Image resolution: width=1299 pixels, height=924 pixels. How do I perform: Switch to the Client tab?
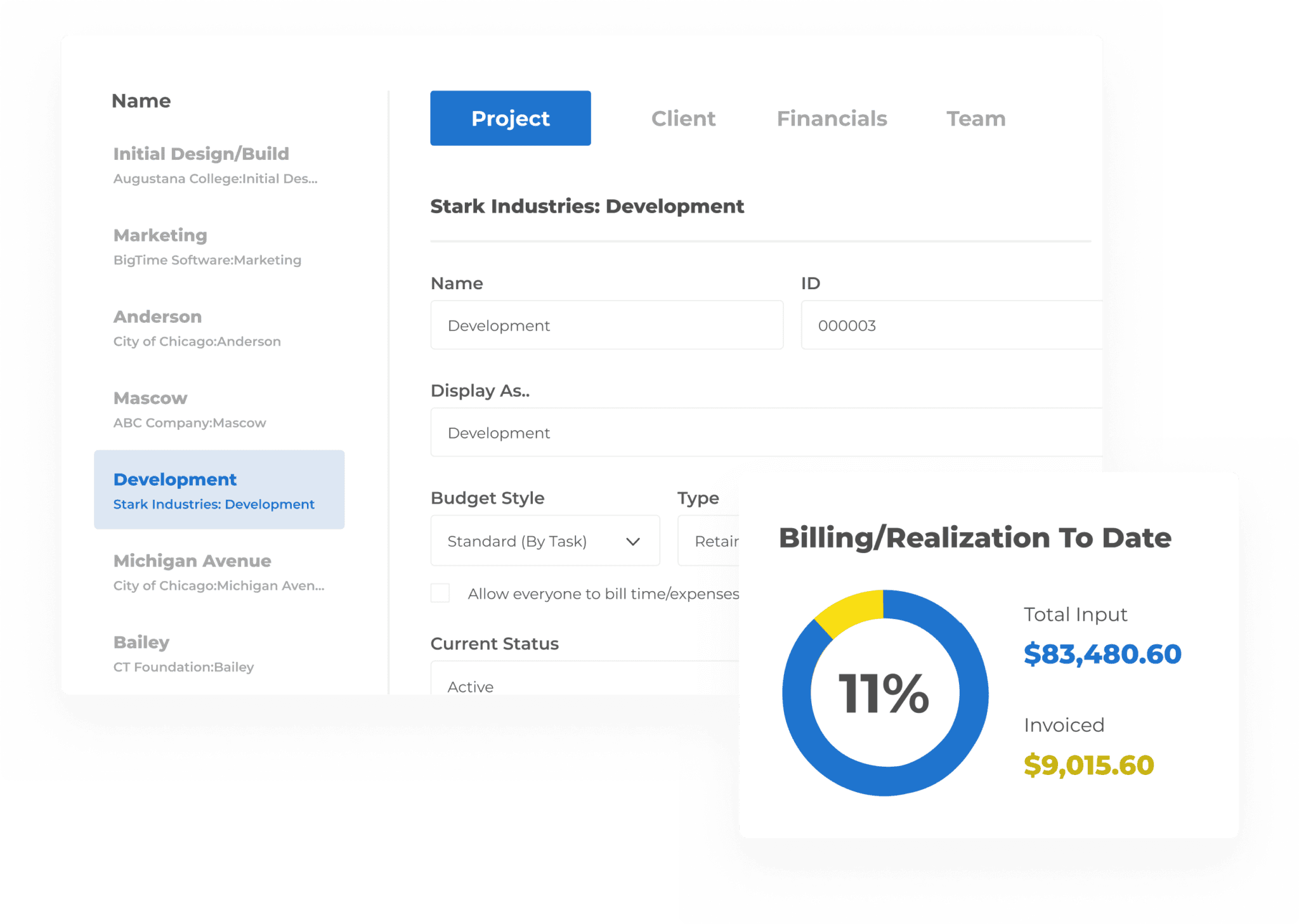[683, 118]
